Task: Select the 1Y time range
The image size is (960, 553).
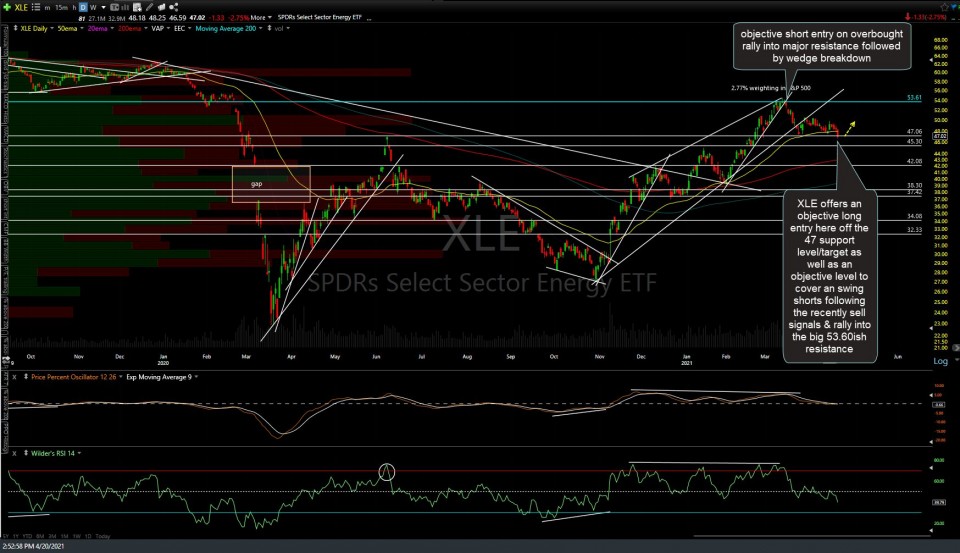Action: [15, 536]
